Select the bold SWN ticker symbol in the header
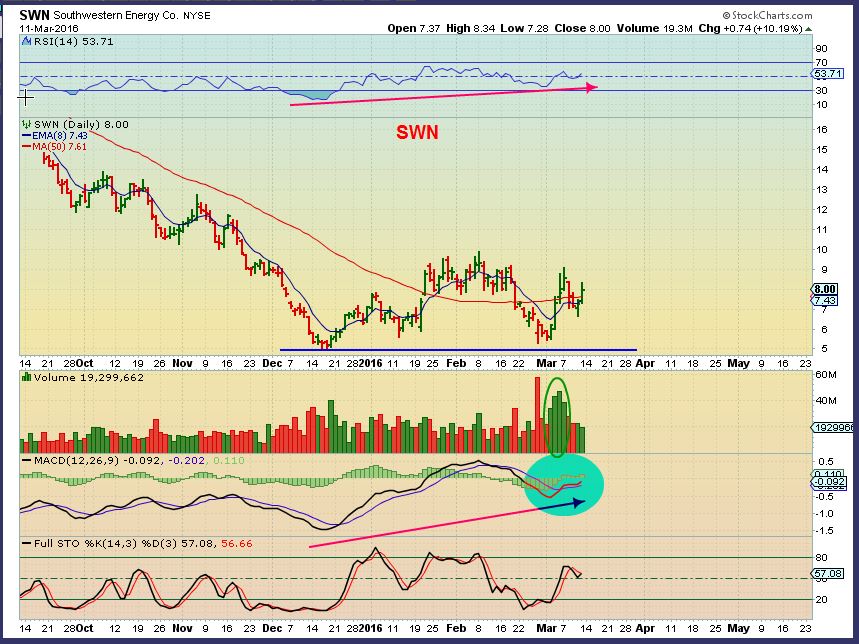Image resolution: width=859 pixels, height=644 pixels. pyautogui.click(x=35, y=15)
